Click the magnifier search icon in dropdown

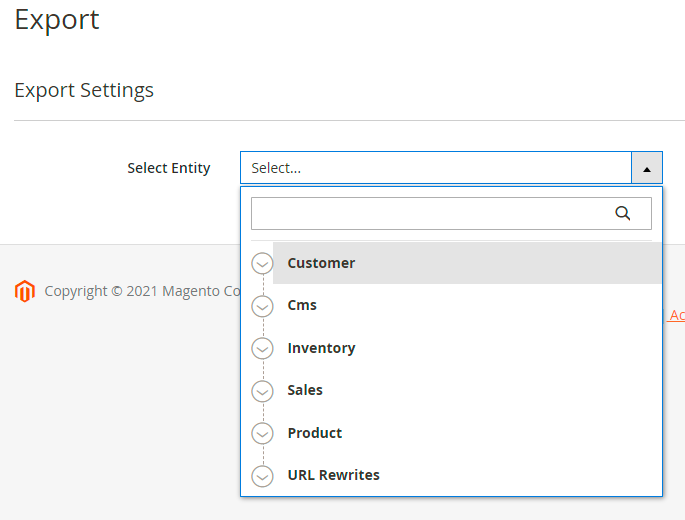point(622,213)
